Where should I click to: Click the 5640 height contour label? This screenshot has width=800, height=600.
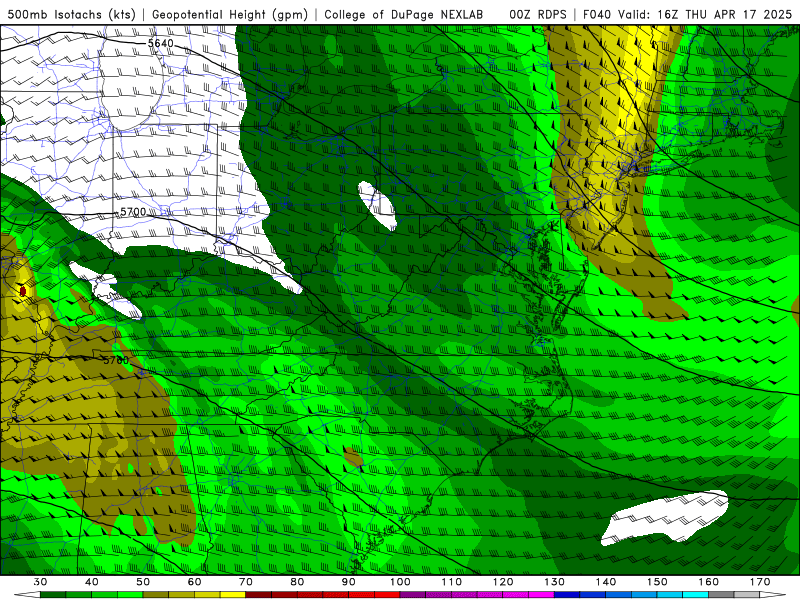[161, 43]
